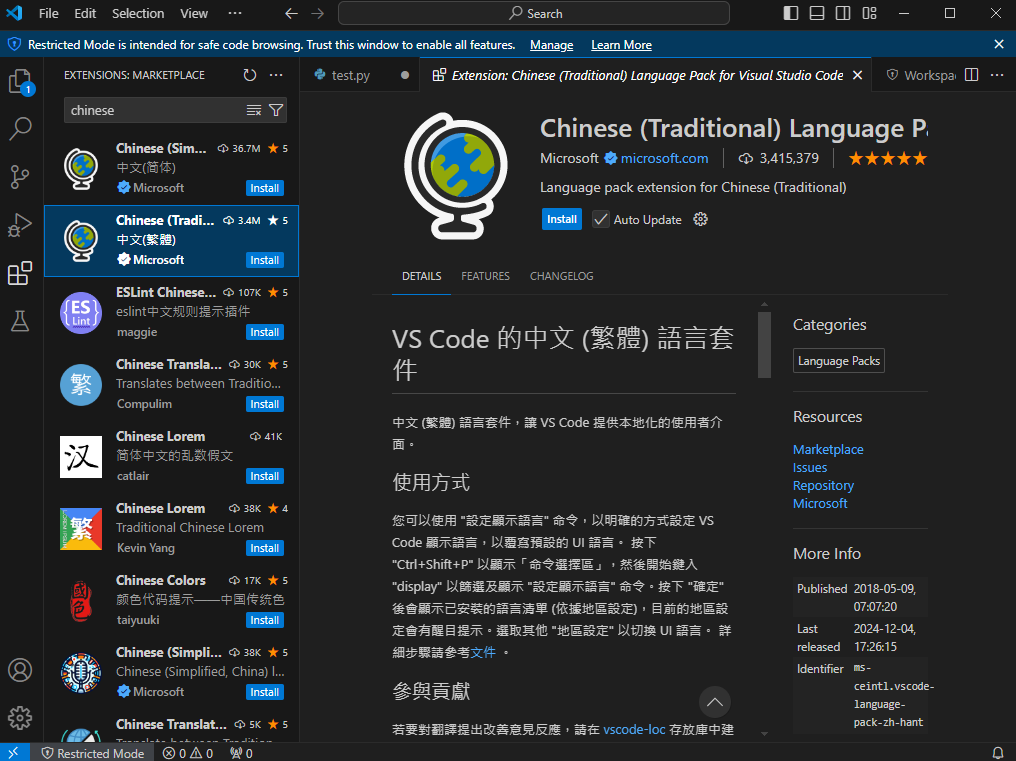Open the Testing flask icon

(20, 321)
